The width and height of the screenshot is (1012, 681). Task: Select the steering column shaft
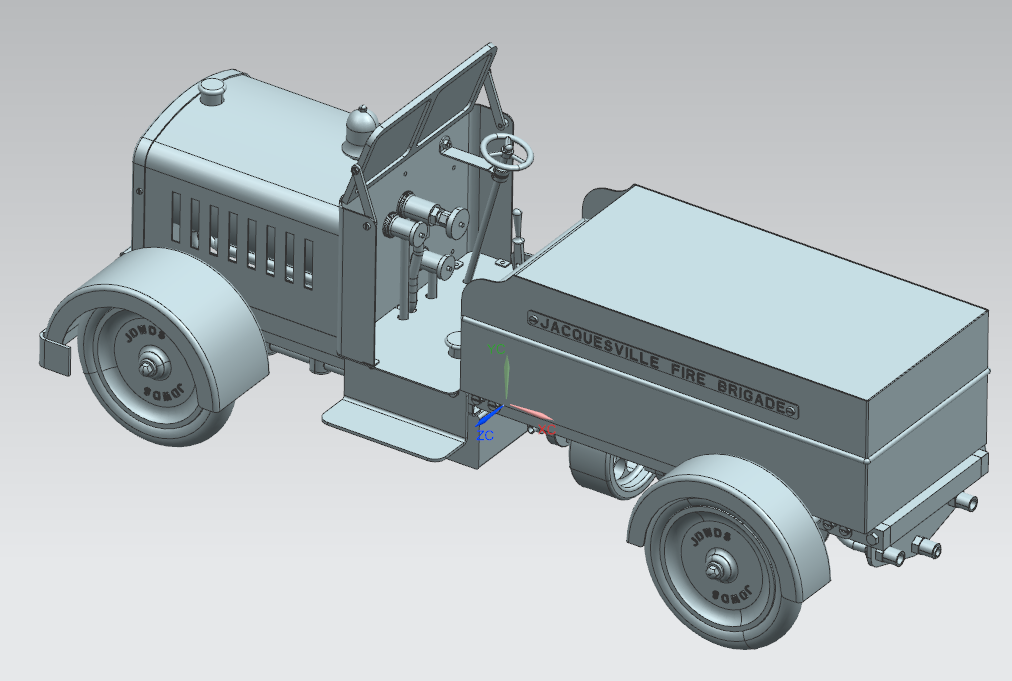click(x=485, y=228)
